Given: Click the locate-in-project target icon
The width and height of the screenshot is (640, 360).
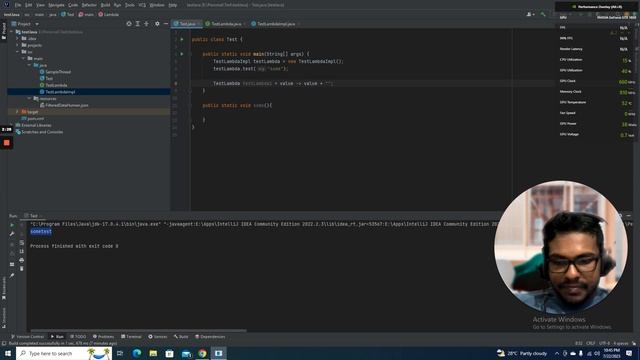Looking at the screenshot, I should pyautogui.click(x=129, y=24).
